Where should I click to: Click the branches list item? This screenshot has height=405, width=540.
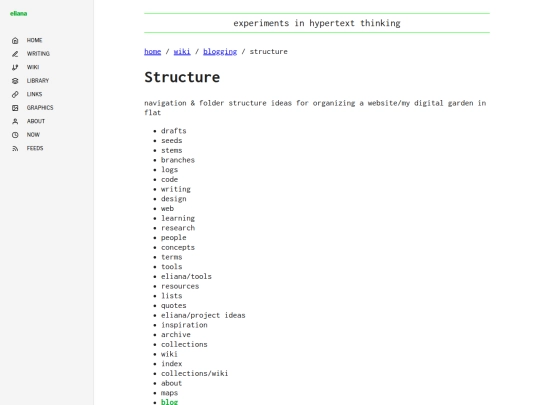(x=178, y=160)
